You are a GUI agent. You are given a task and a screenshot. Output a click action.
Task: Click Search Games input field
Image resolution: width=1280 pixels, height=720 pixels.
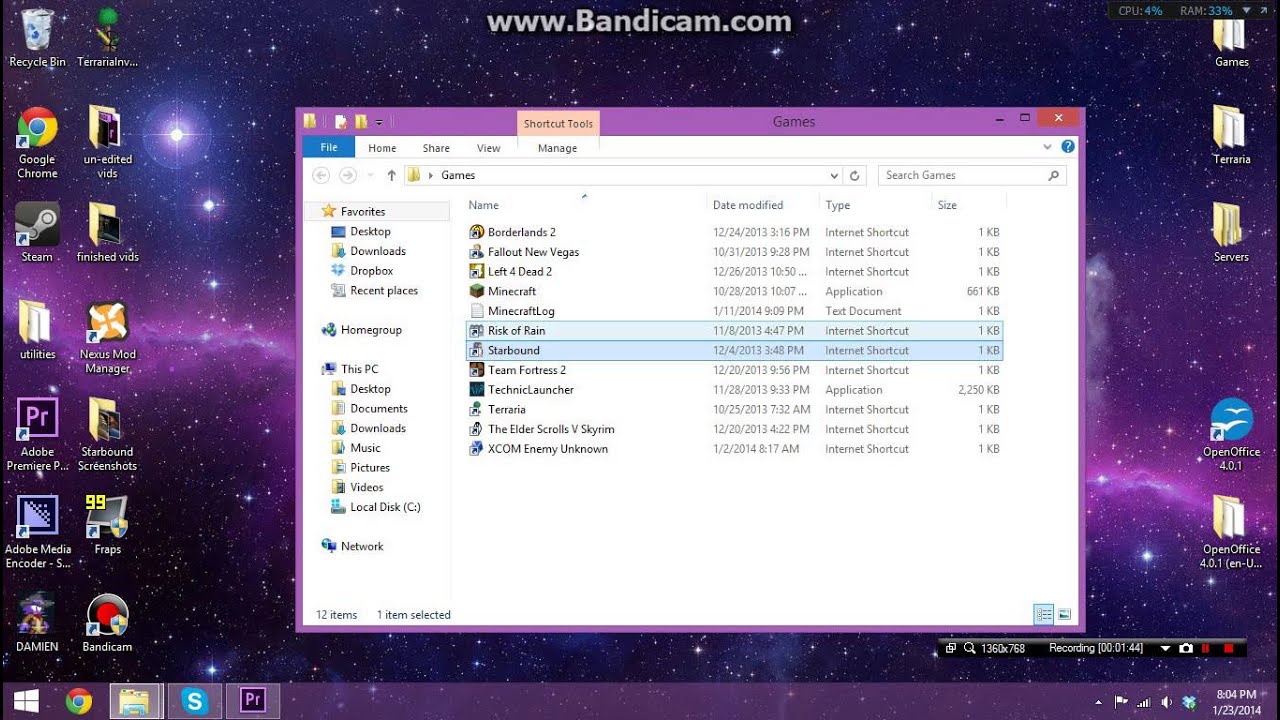coord(972,175)
